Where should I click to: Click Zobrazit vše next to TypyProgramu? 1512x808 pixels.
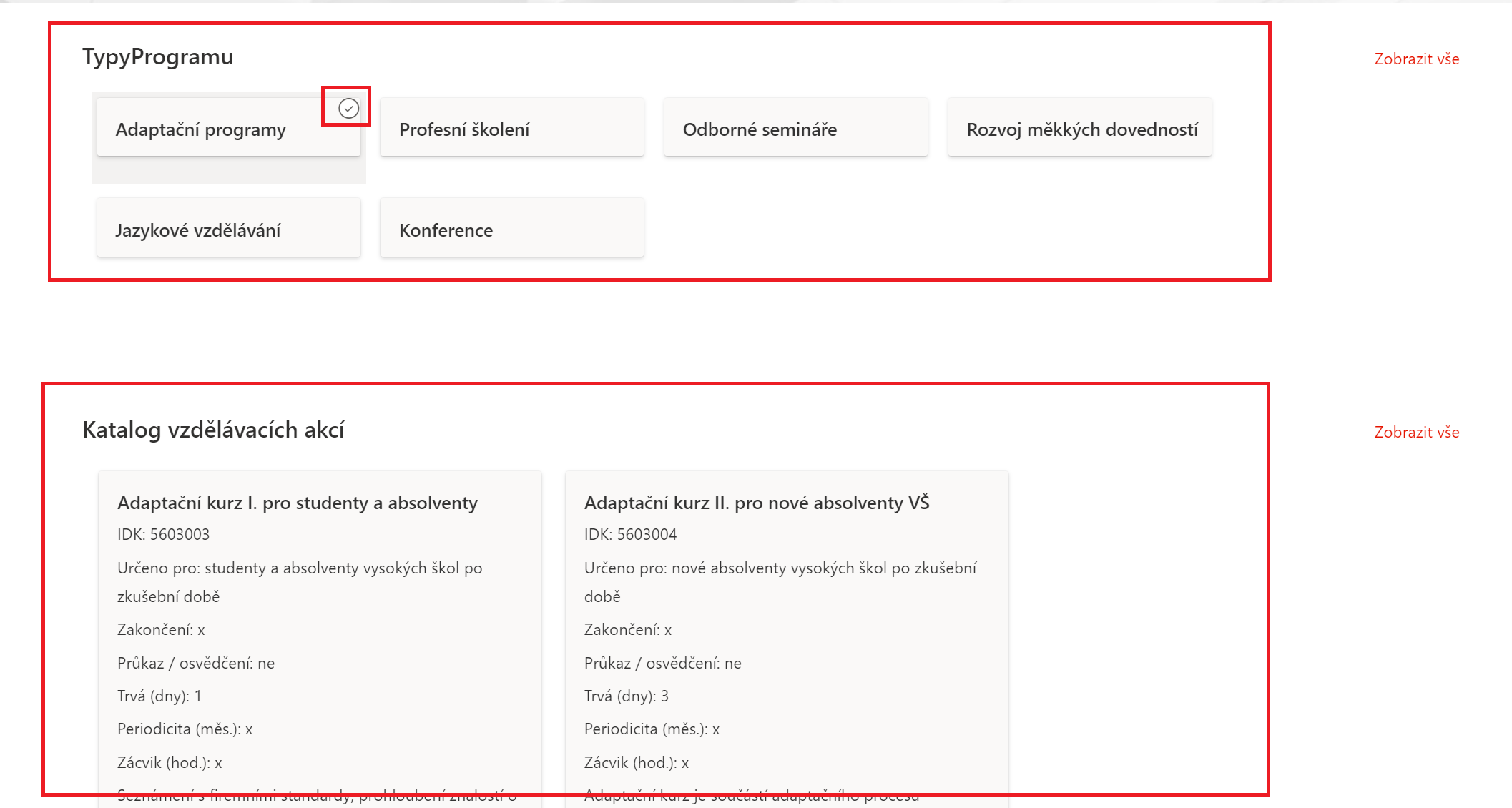tap(1416, 59)
